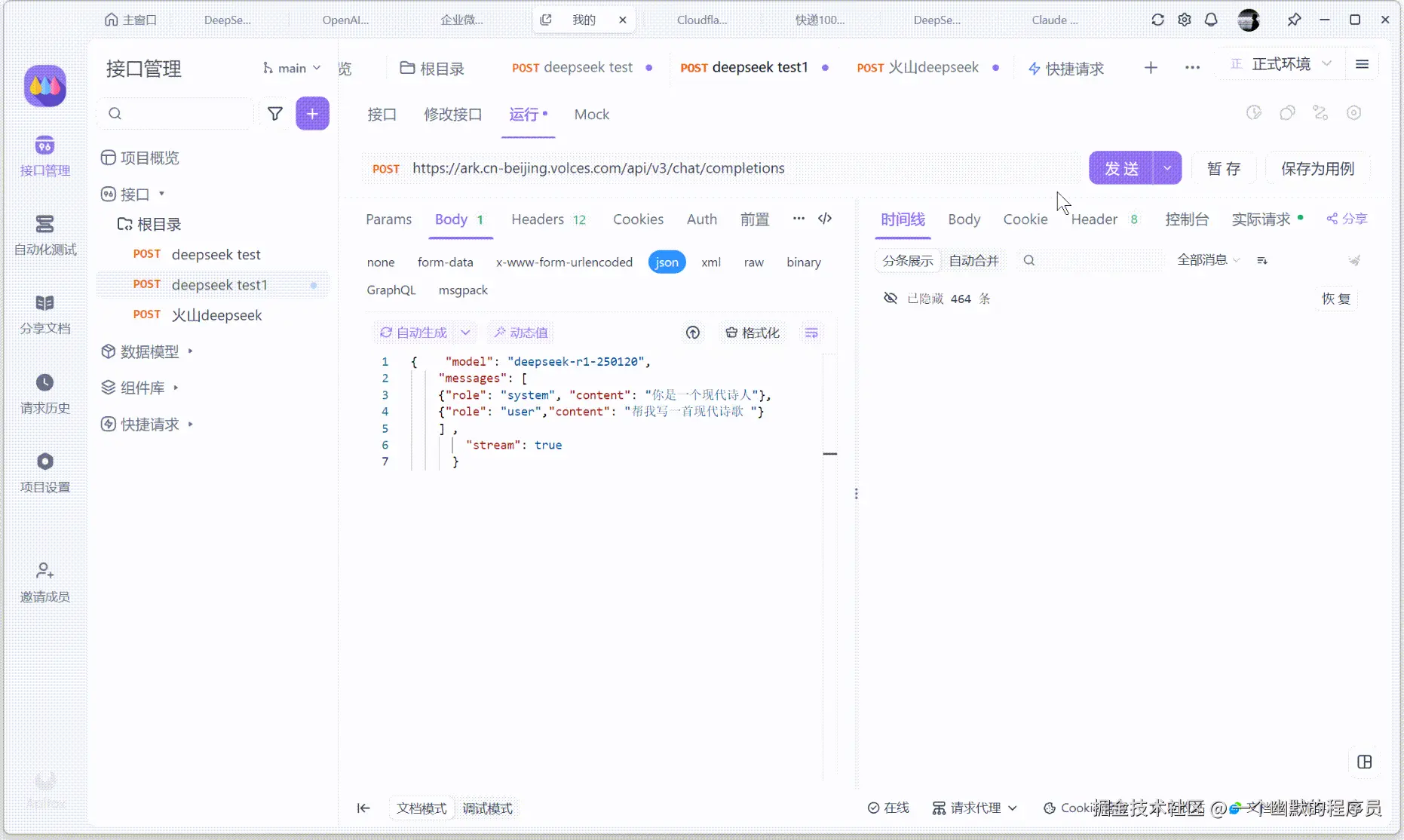Switch to the 修改接口 tab
Image resolution: width=1404 pixels, height=840 pixels.
coord(452,115)
